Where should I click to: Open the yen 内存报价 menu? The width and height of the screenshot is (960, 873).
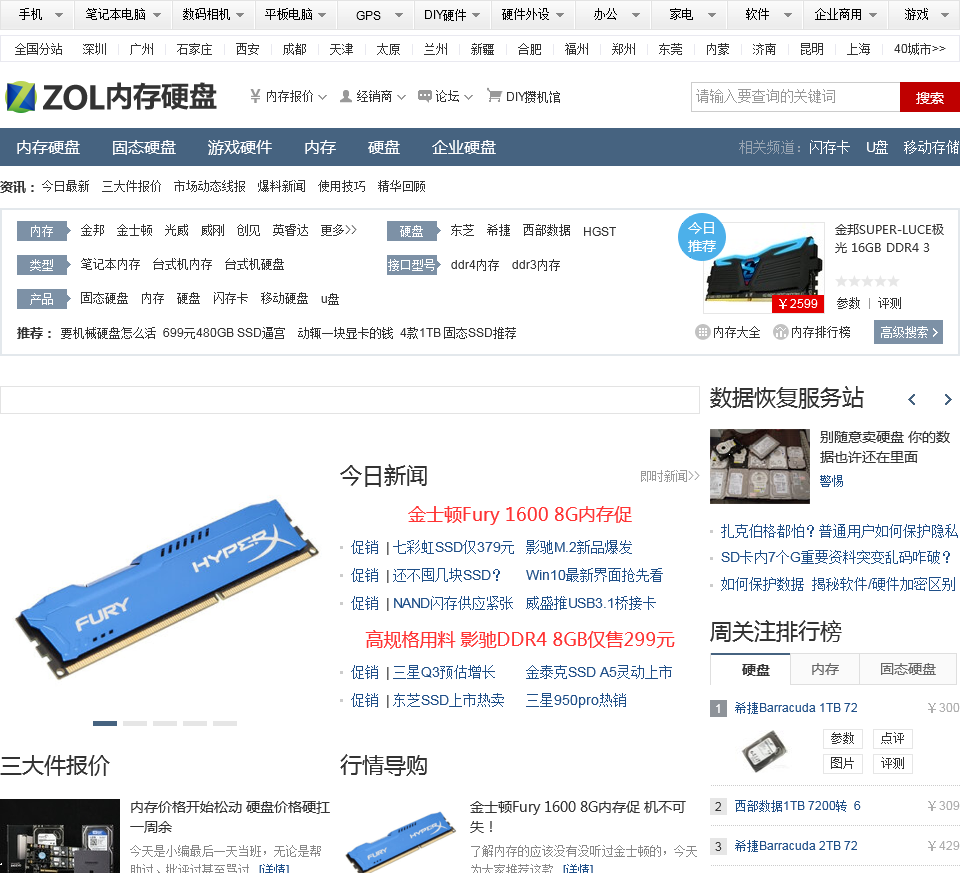[288, 97]
